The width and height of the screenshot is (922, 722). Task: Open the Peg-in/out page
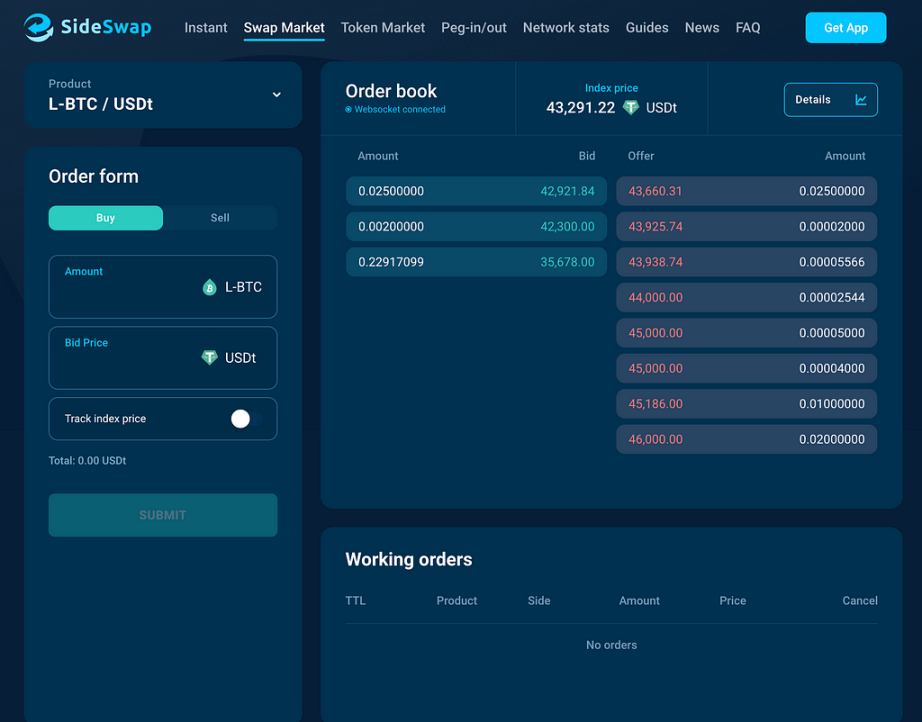[474, 28]
